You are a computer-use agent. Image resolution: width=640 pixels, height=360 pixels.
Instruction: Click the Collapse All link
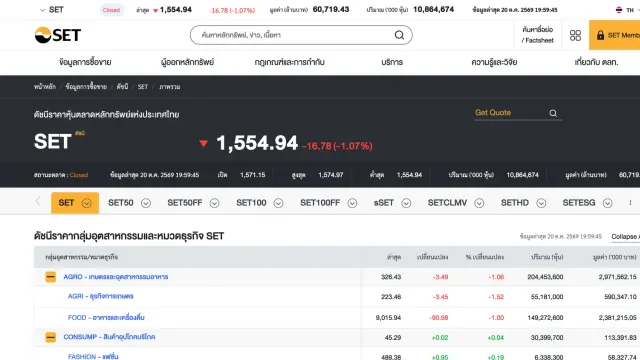click(x=625, y=237)
